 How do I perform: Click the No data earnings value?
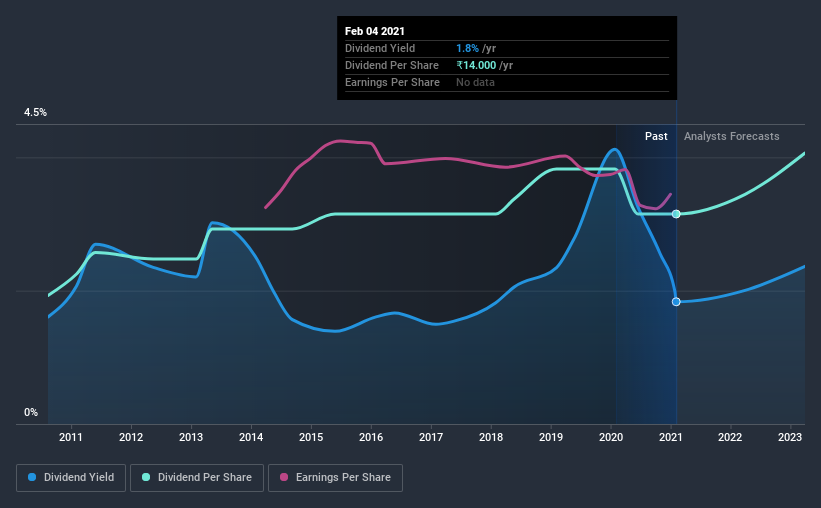pyautogui.click(x=475, y=82)
